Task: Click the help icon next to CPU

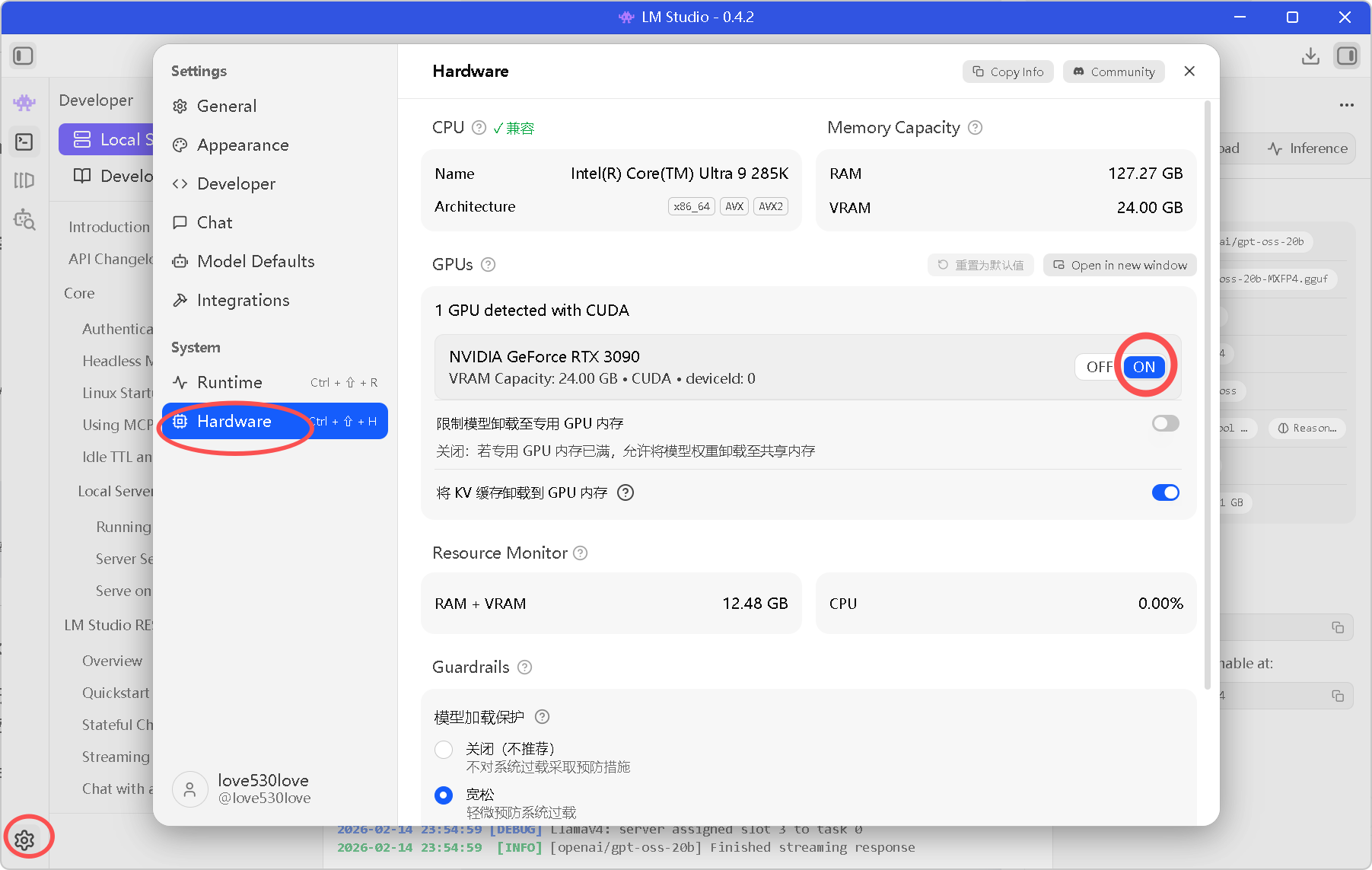Action: tap(479, 128)
